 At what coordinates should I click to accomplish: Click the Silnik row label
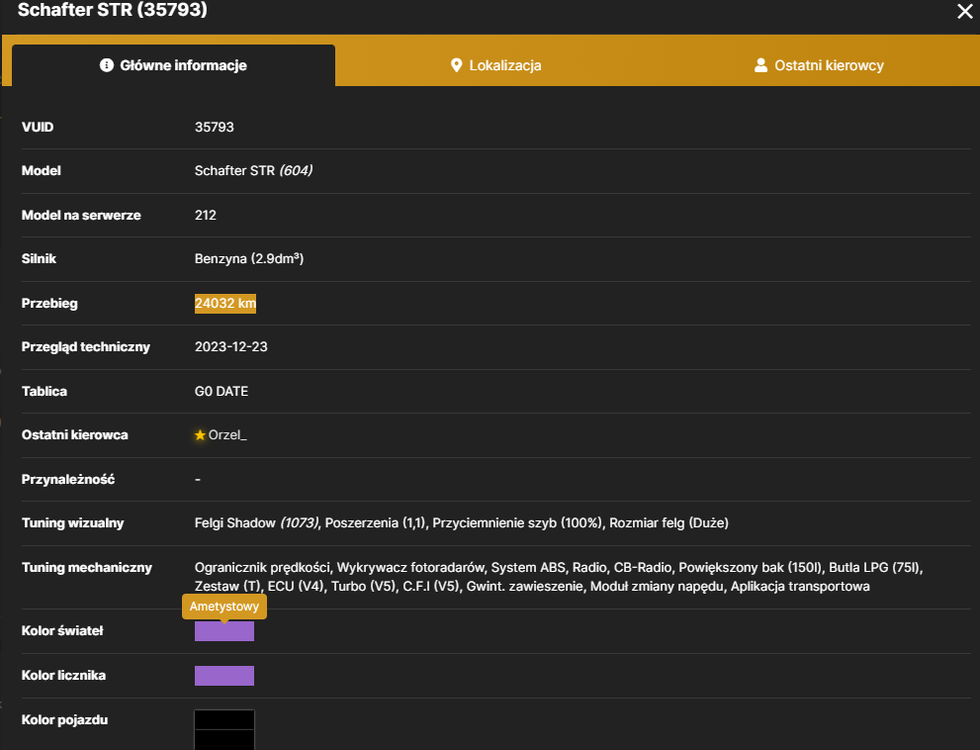click(x=39, y=259)
